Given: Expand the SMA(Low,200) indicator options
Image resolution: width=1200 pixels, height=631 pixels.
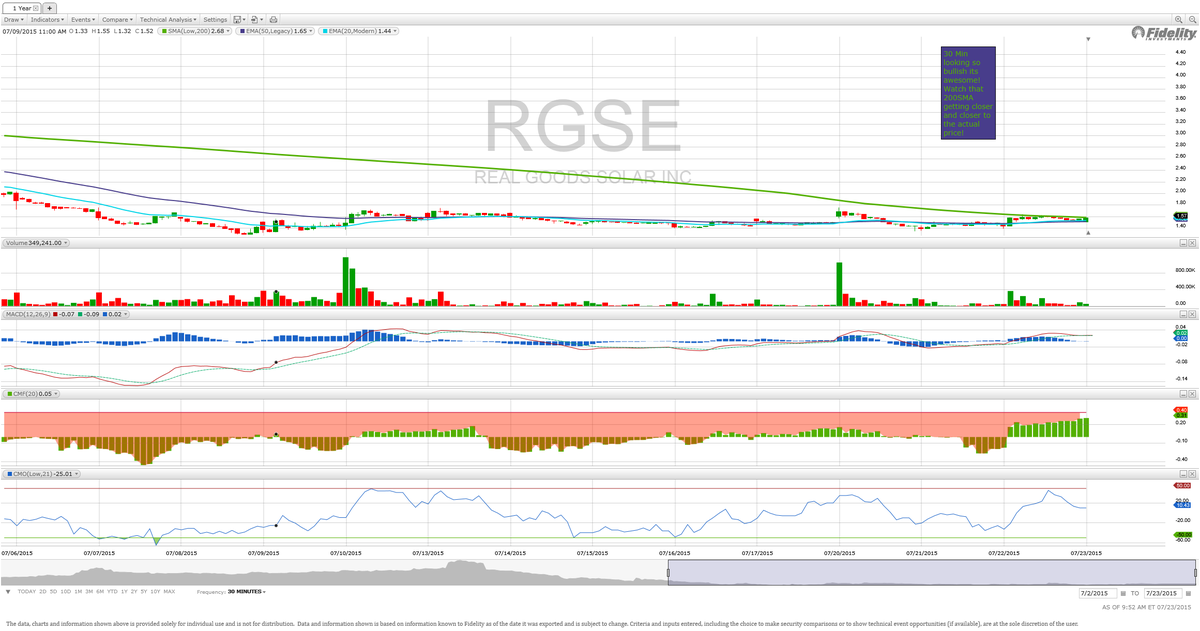Looking at the screenshot, I should point(229,31).
